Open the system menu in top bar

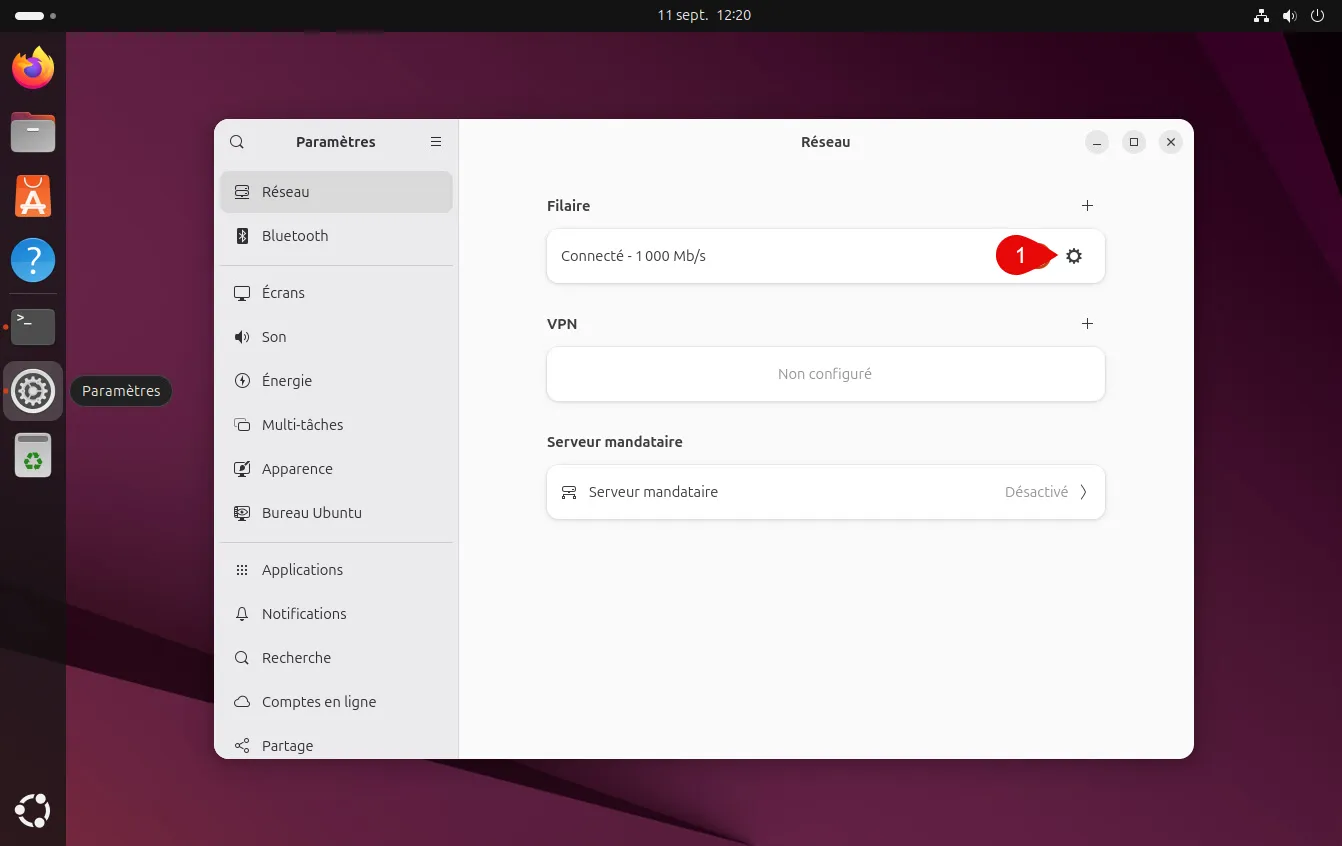(1289, 16)
